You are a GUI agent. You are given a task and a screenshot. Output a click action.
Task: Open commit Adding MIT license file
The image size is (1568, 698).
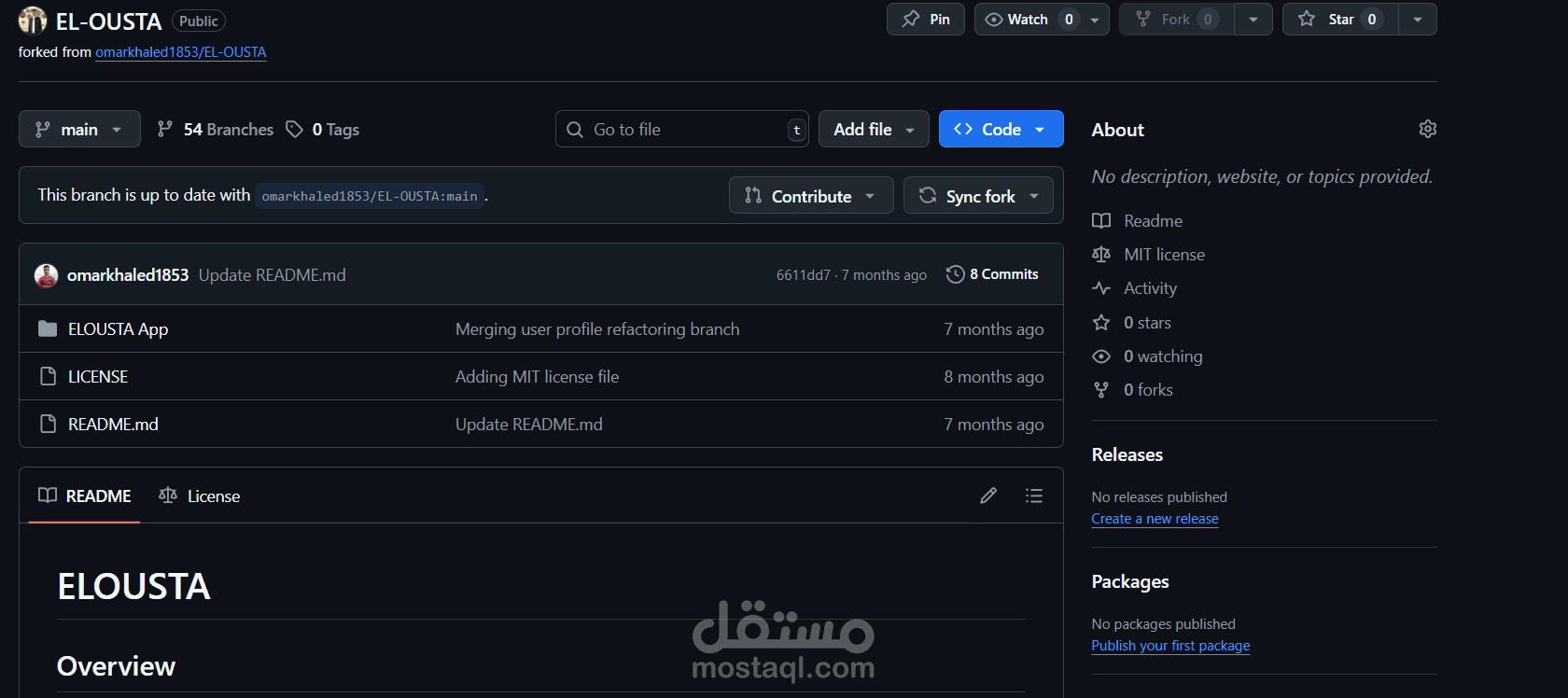(x=538, y=376)
